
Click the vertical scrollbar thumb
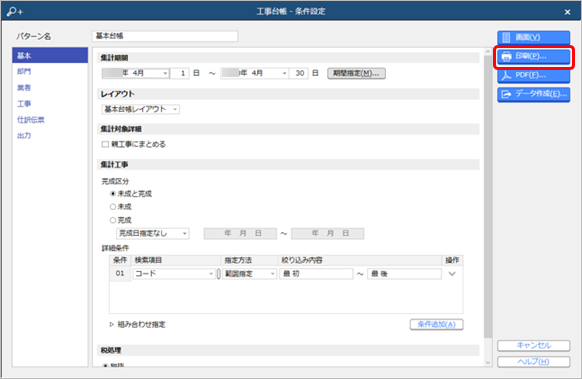coord(488,197)
